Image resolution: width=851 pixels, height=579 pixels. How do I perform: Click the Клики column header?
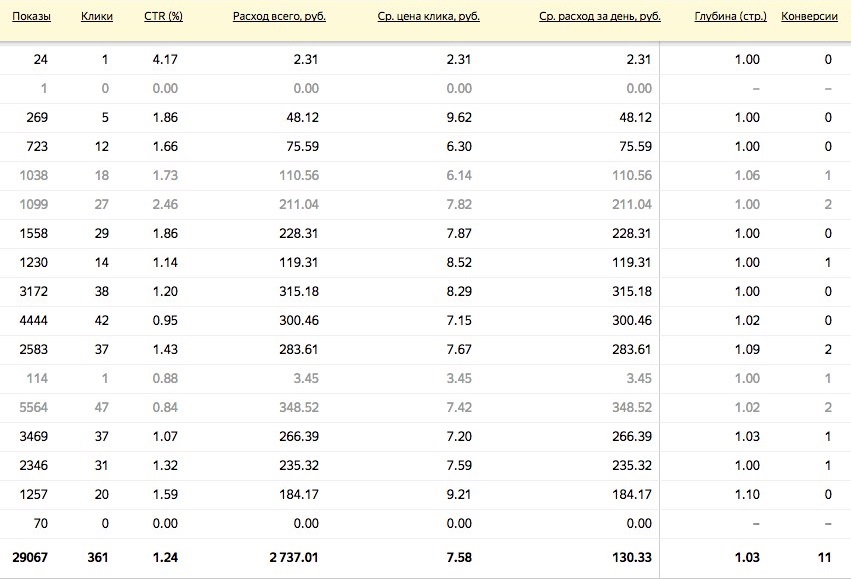click(99, 17)
